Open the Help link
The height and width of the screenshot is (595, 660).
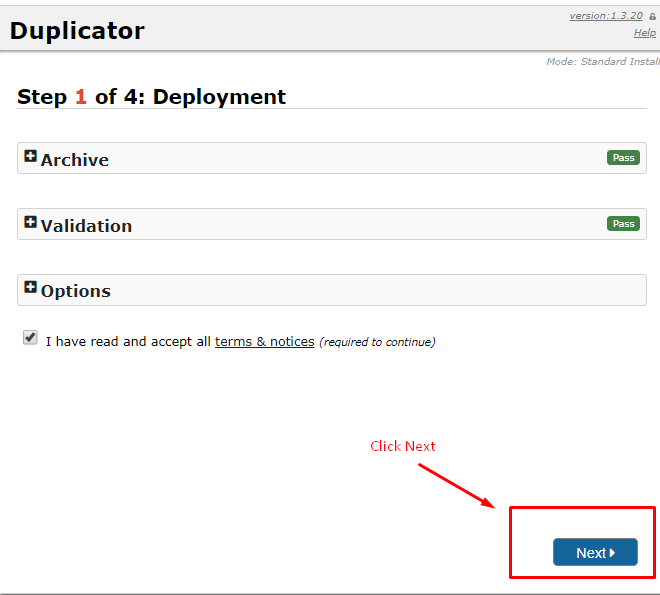(645, 33)
